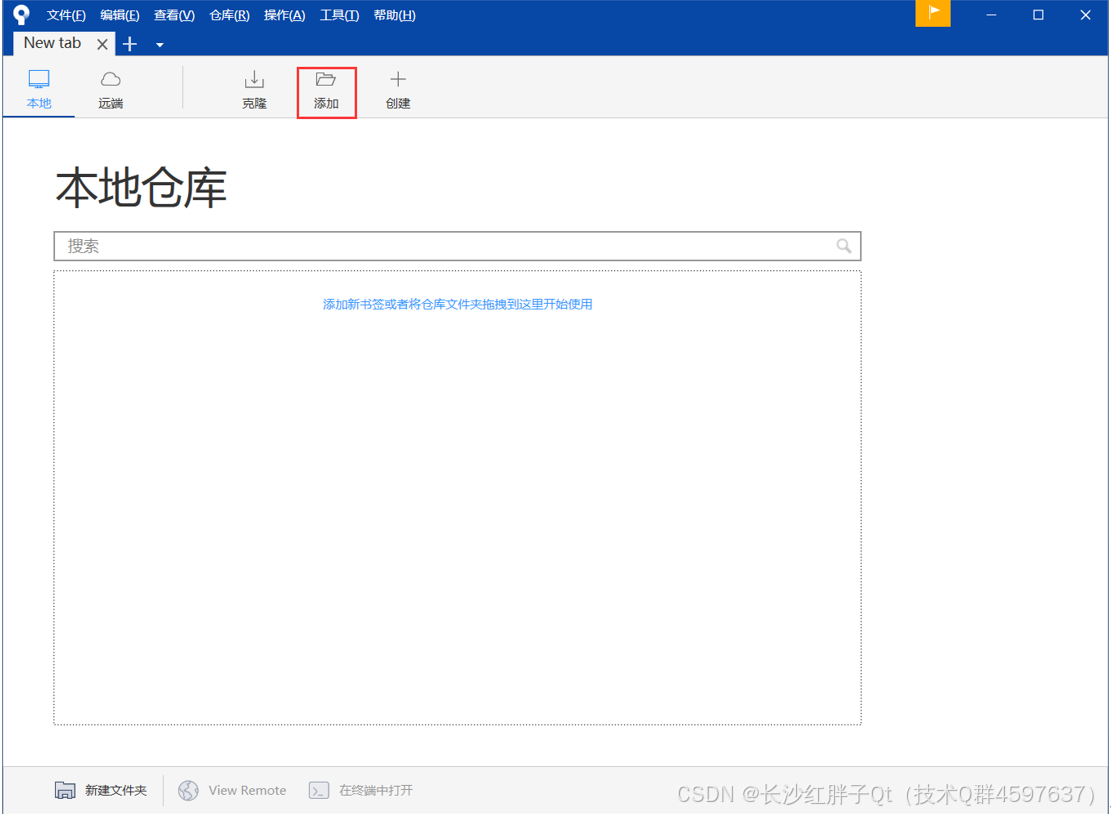The image size is (1111, 814).
Task: Select the 本地 computer icon
Action: coord(38,87)
